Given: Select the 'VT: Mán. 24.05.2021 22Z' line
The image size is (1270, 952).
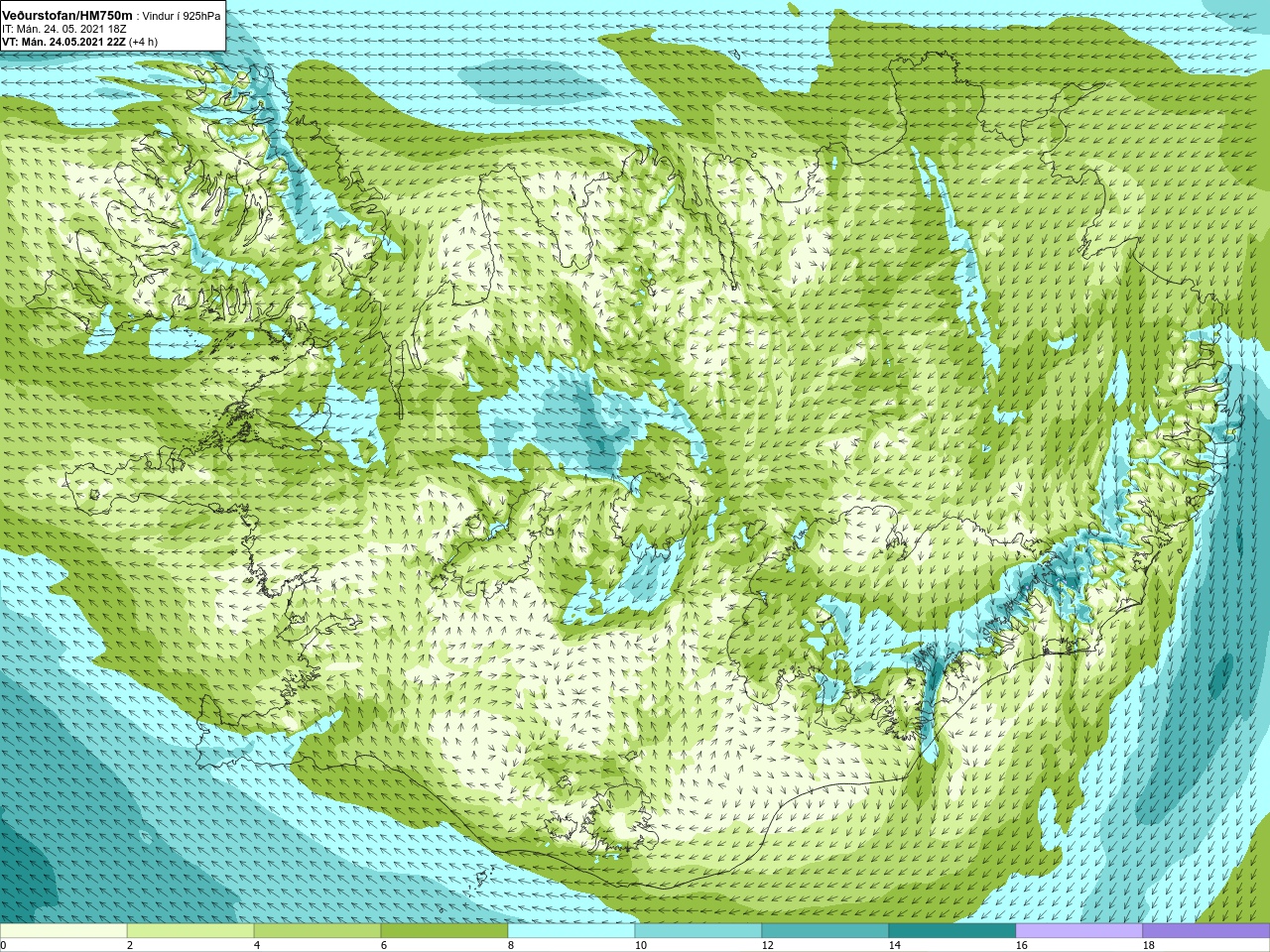Looking at the screenshot, I should tap(64, 42).
